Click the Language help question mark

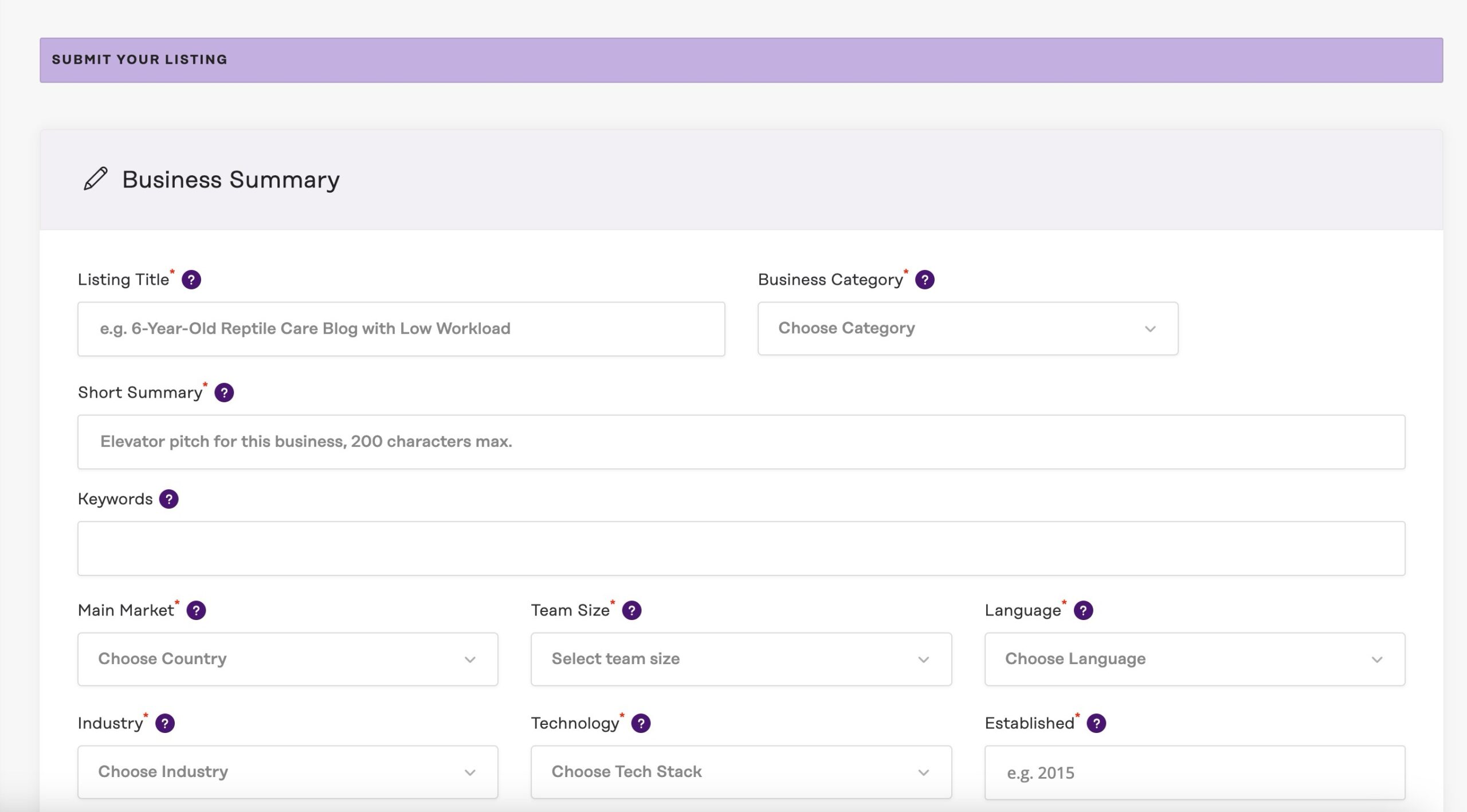pyautogui.click(x=1083, y=610)
